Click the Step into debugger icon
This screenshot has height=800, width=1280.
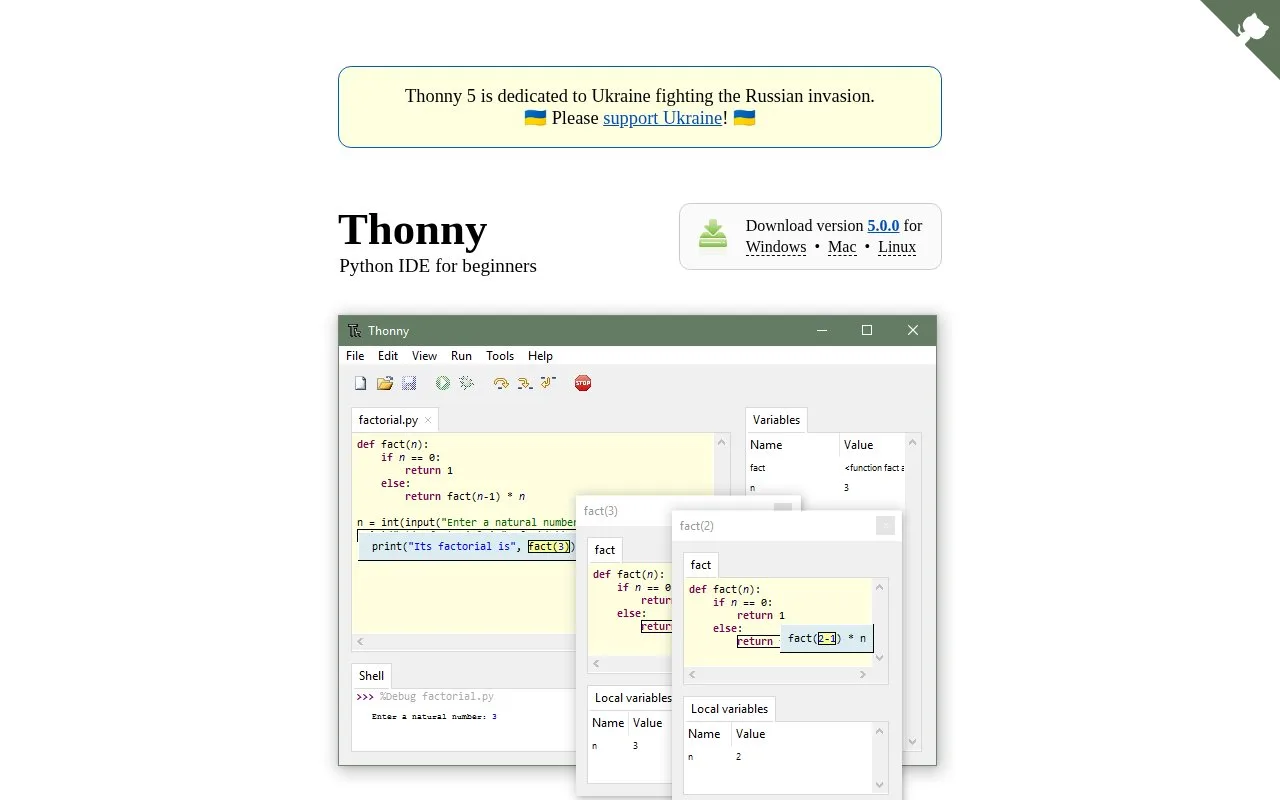[525, 383]
